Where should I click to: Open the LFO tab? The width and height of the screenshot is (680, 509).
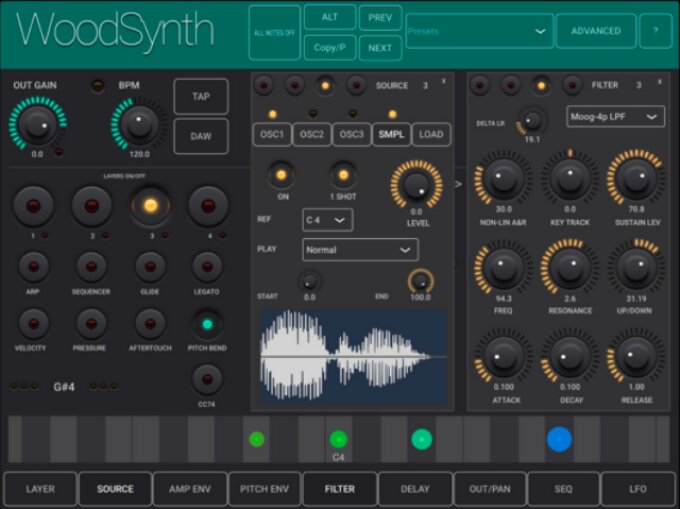click(x=638, y=489)
